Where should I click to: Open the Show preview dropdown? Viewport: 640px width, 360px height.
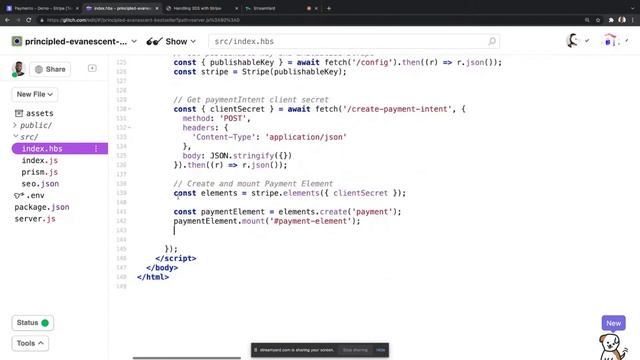(x=180, y=41)
